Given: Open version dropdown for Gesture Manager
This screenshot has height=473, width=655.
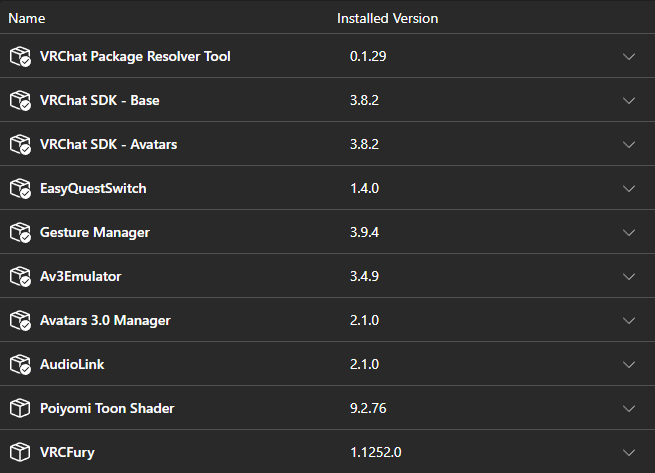Looking at the screenshot, I should (629, 232).
